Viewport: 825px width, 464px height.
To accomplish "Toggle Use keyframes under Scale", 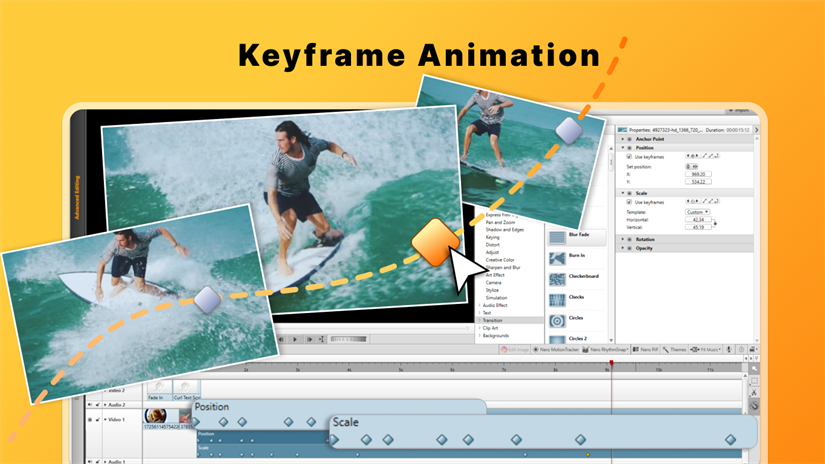I will tap(629, 202).
